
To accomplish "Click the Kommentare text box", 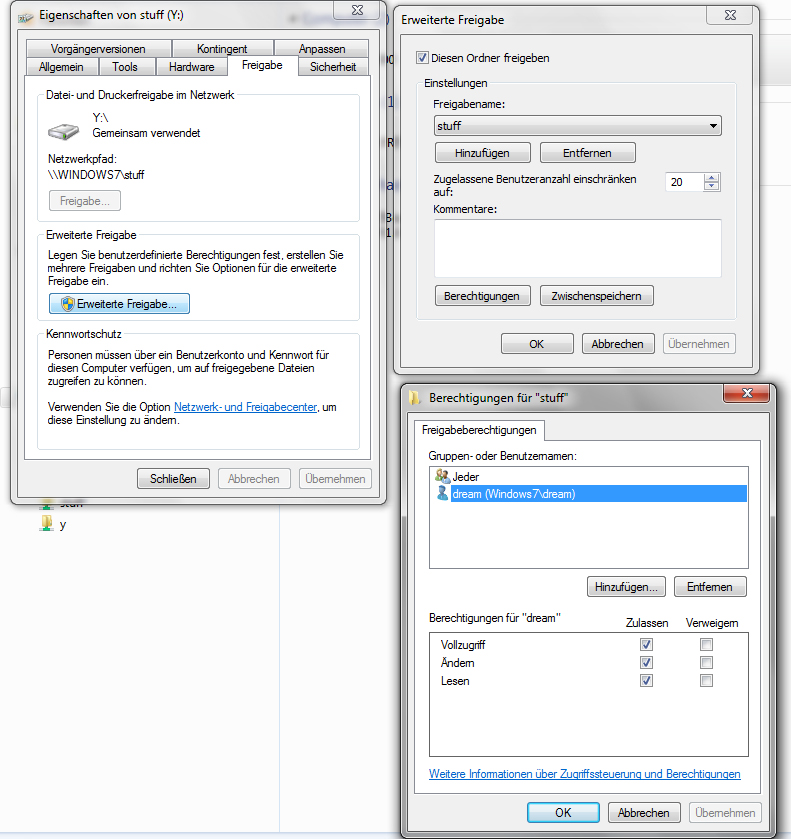I will (x=577, y=248).
